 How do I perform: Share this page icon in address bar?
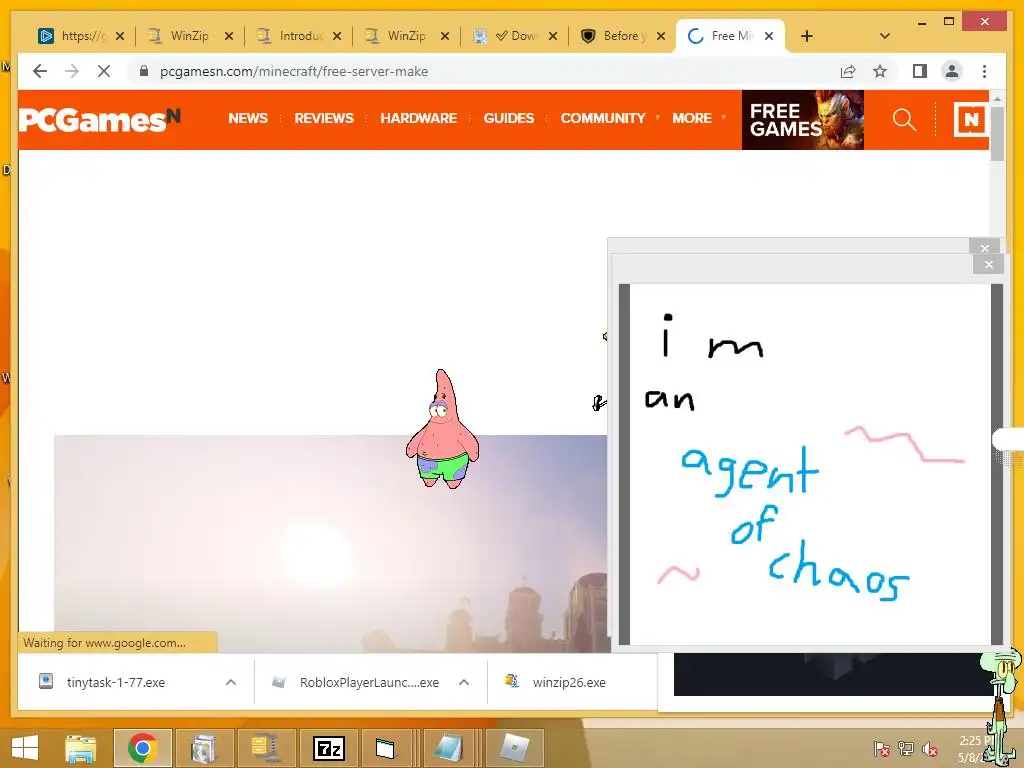click(848, 71)
